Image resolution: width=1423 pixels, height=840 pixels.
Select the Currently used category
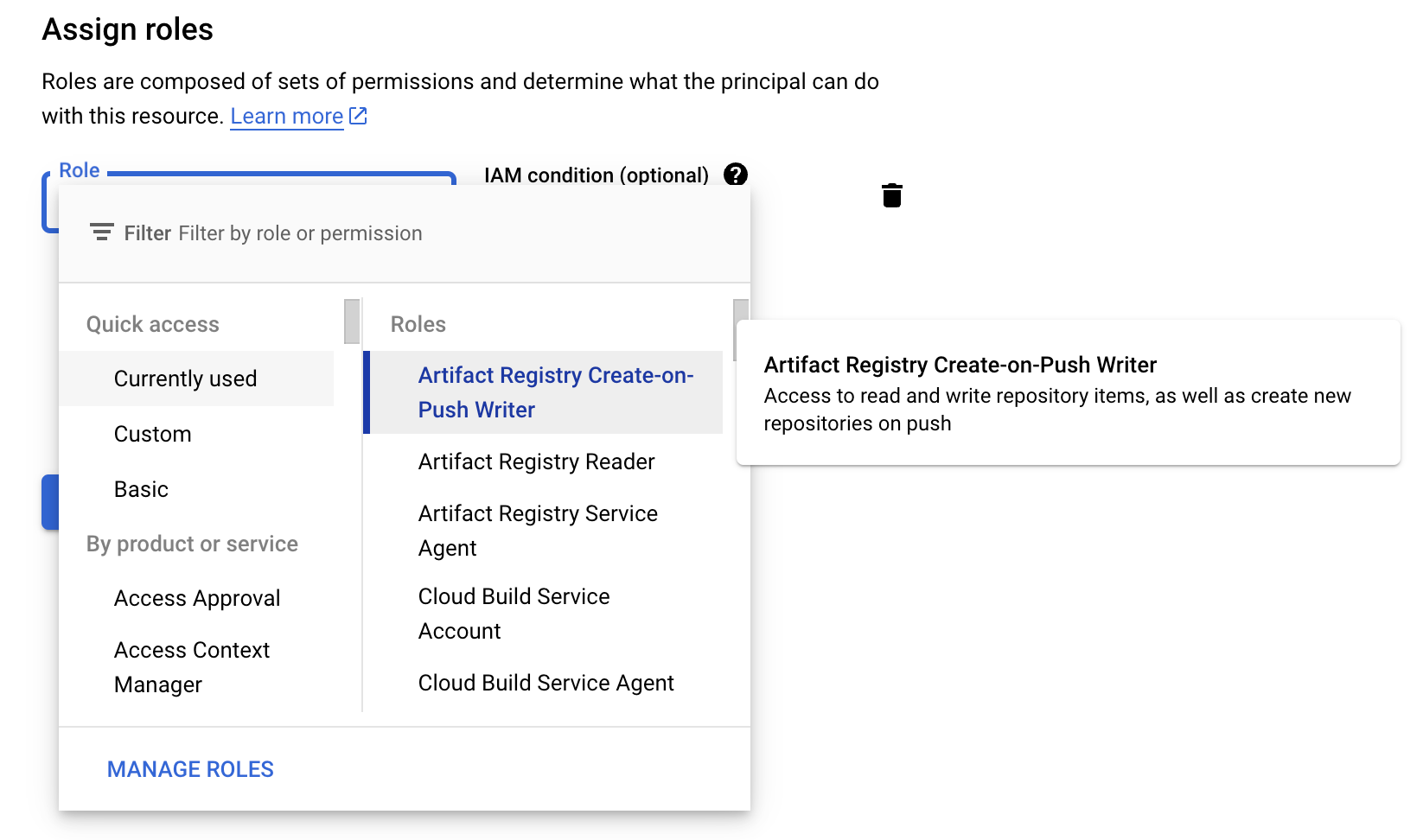point(197,379)
